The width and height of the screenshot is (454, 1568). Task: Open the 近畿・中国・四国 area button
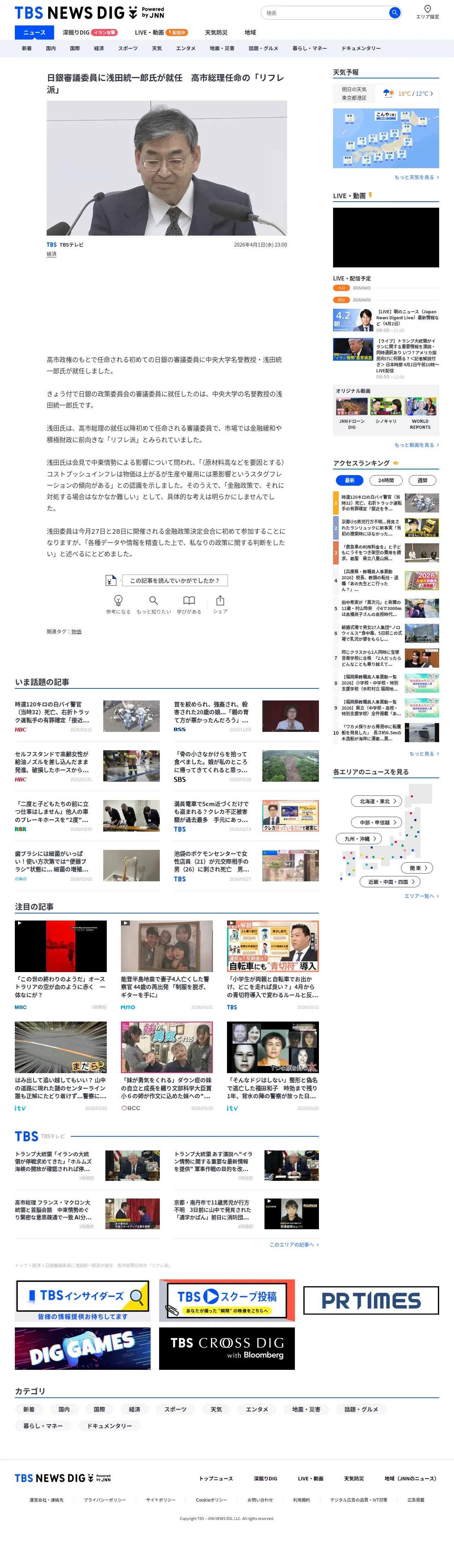(x=391, y=881)
